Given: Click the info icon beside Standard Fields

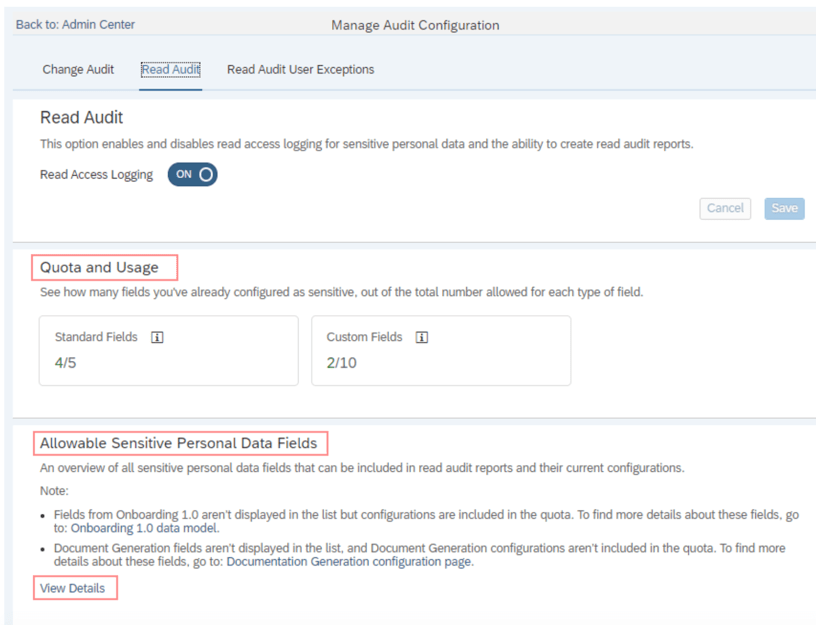Looking at the screenshot, I should point(157,338).
